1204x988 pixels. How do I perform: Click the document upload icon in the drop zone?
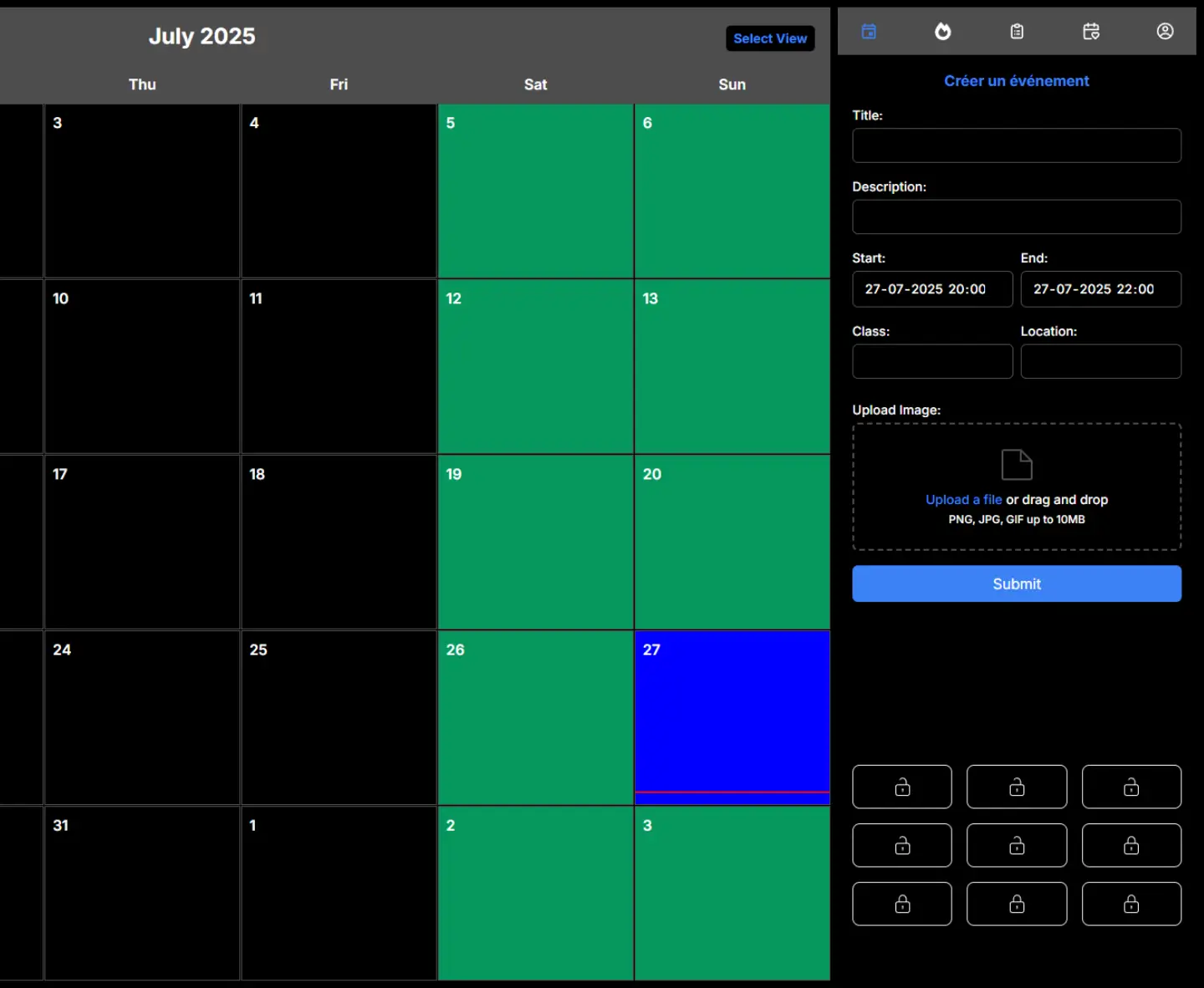point(1017,464)
